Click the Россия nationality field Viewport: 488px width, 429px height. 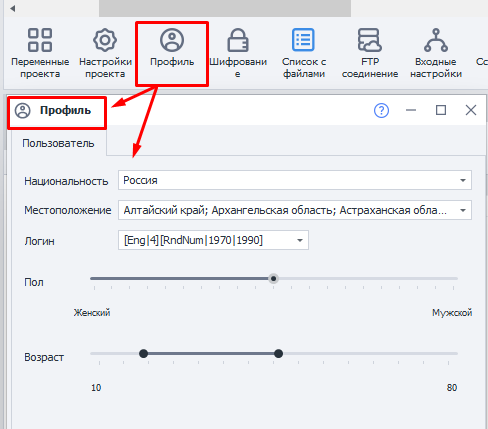point(295,180)
